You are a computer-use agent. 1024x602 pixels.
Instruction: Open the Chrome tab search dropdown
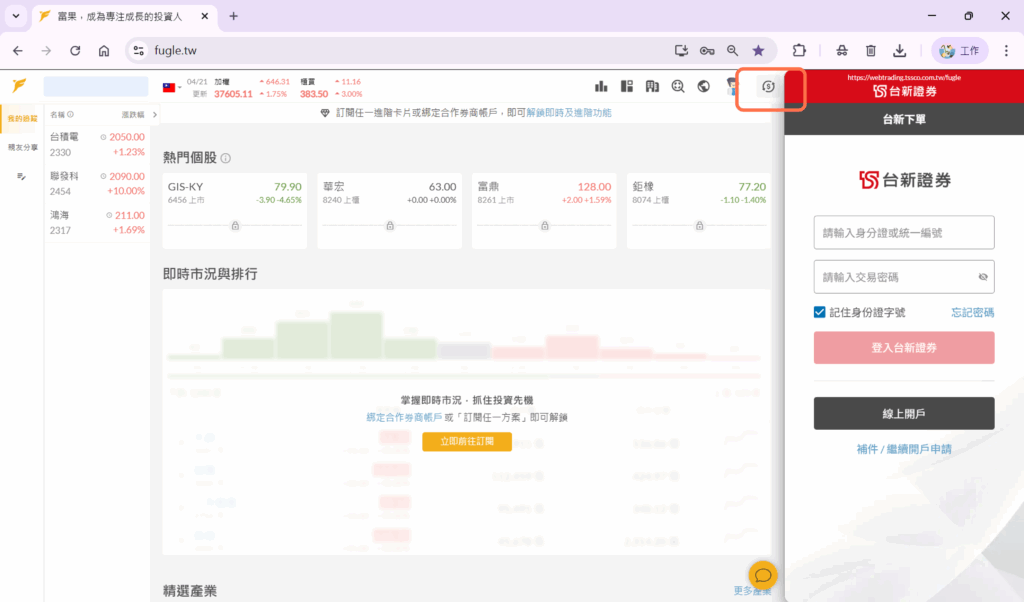(x=16, y=16)
